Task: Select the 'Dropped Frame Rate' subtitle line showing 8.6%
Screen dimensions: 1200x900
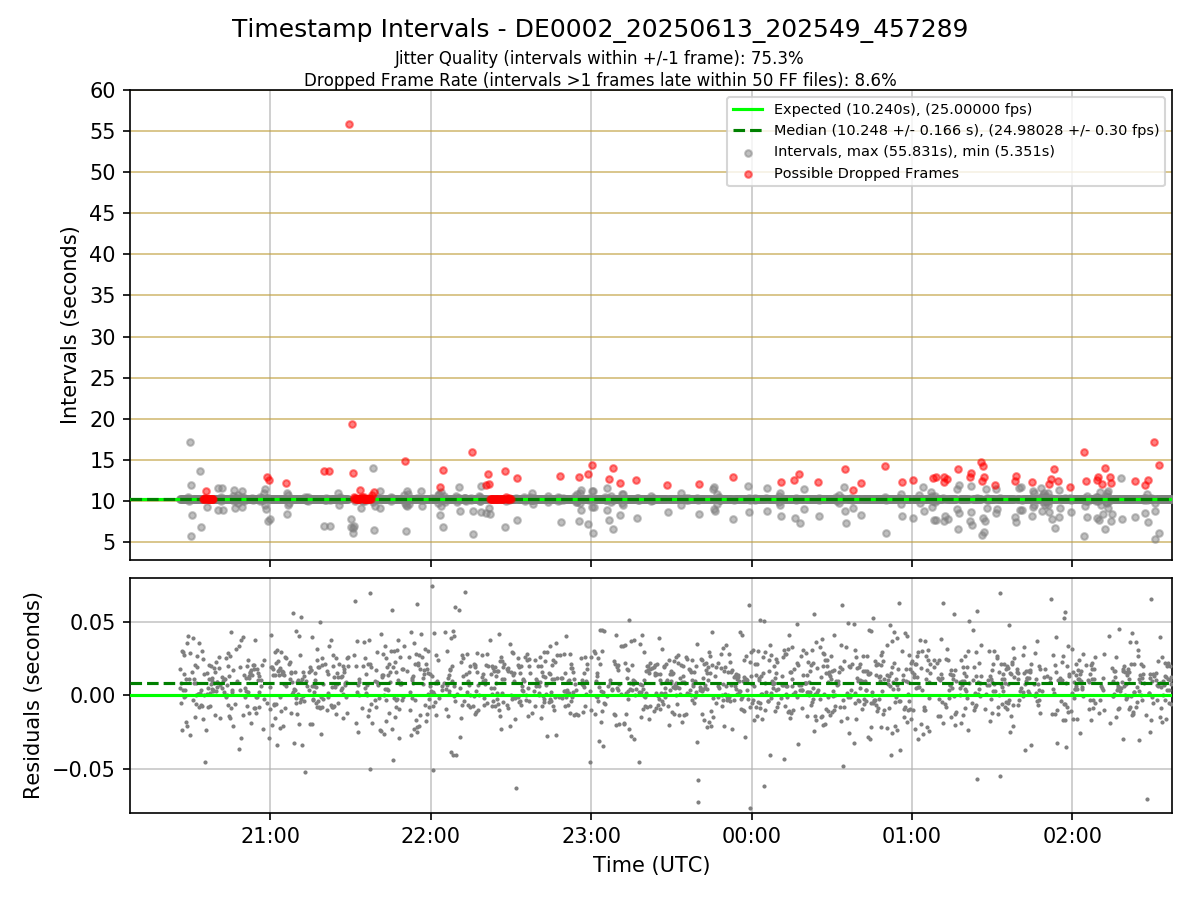Action: pyautogui.click(x=600, y=79)
